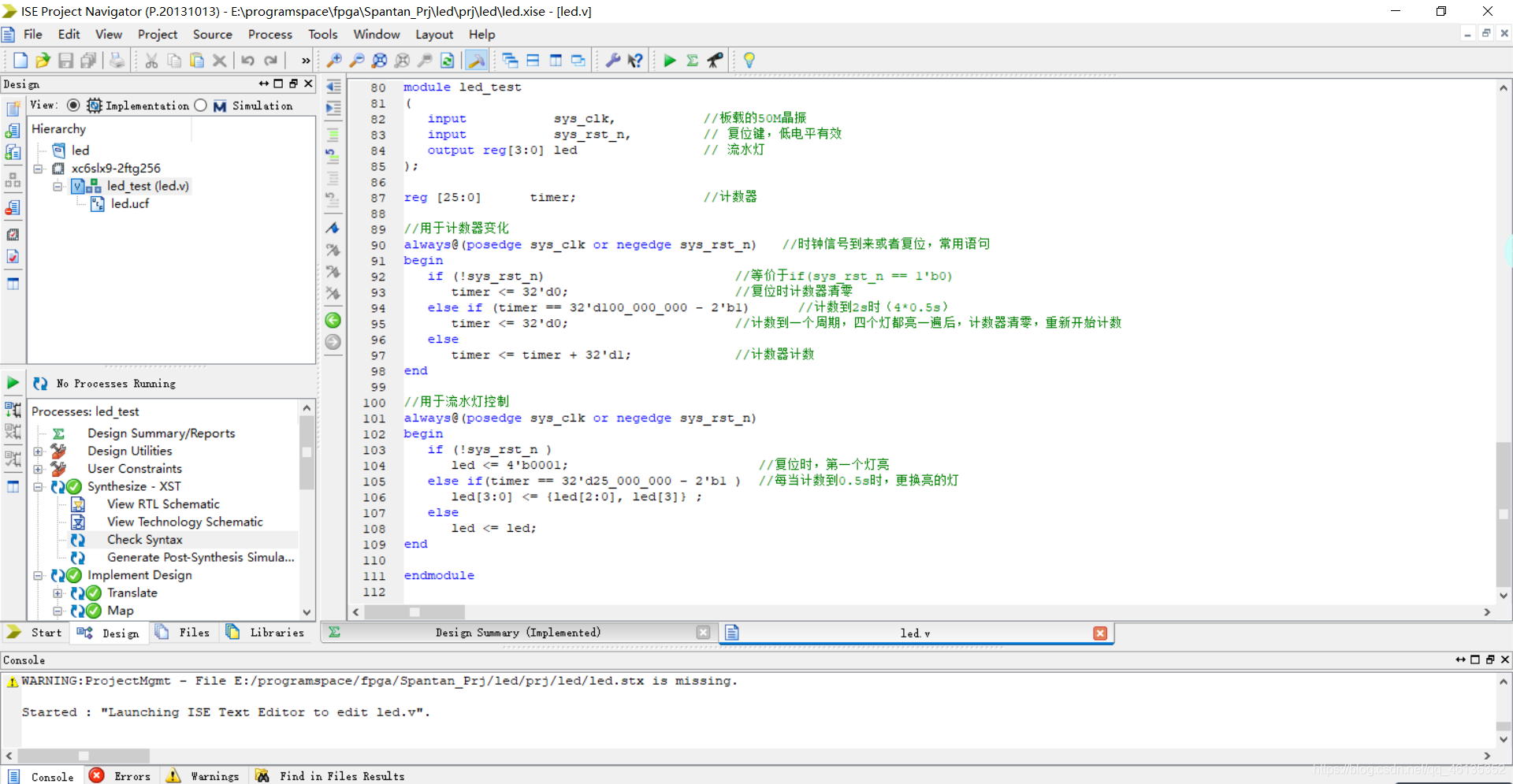
Task: Show more toolbar buttons via chevron
Action: (306, 61)
